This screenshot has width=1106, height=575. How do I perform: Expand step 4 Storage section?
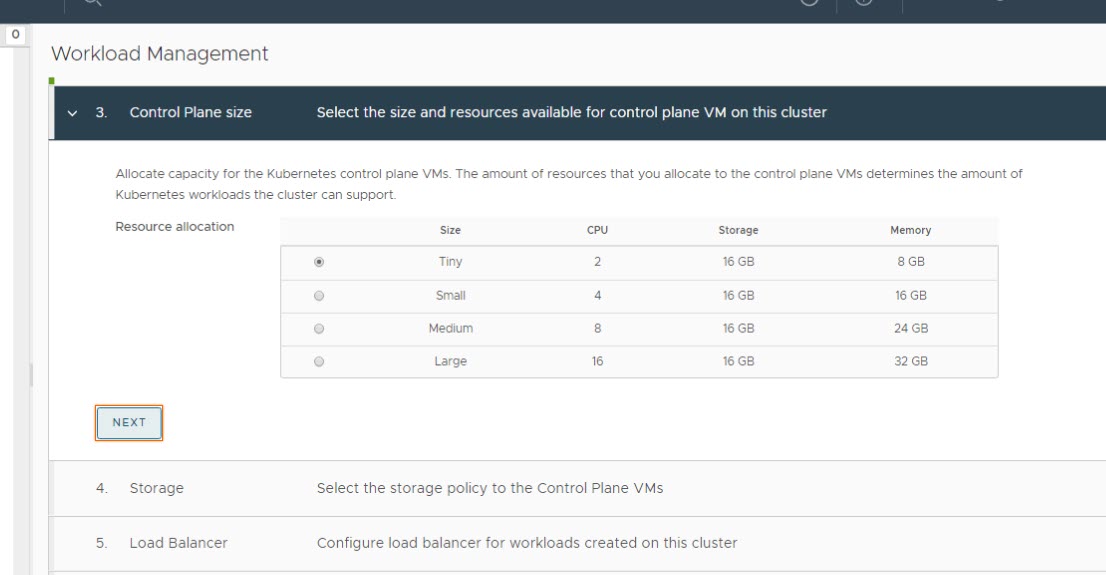(x=157, y=488)
